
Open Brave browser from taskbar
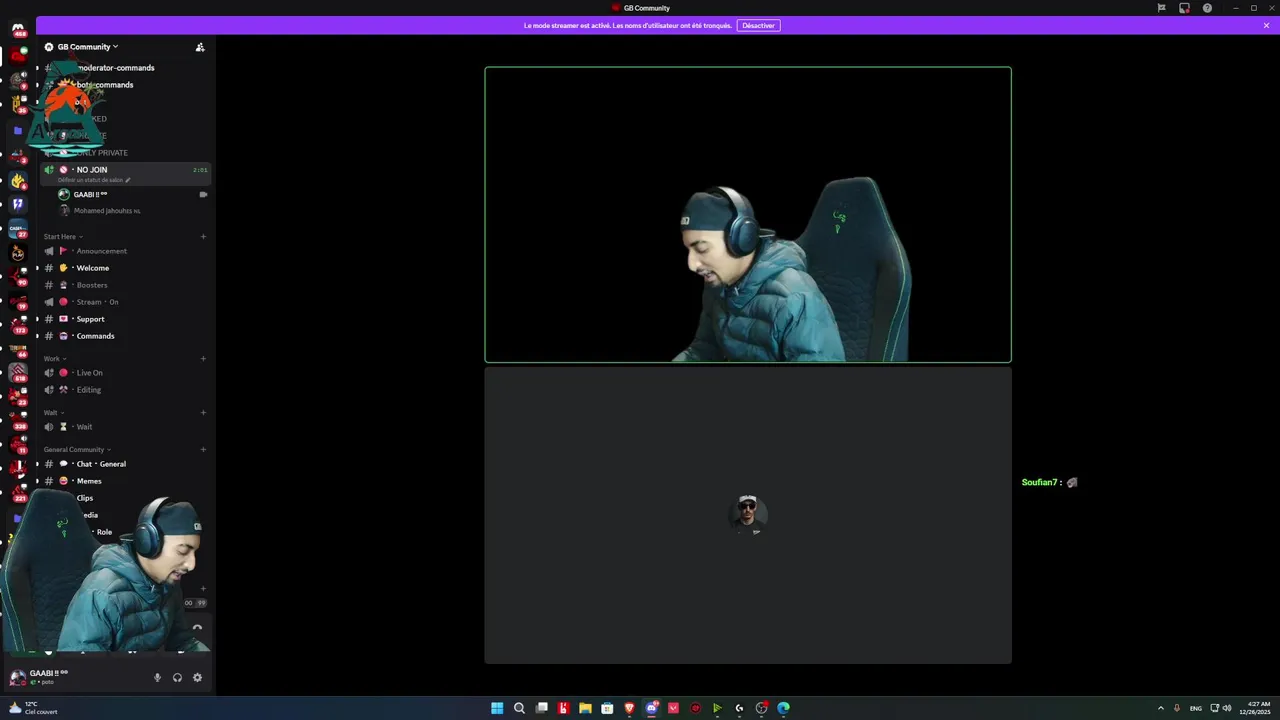(629, 708)
